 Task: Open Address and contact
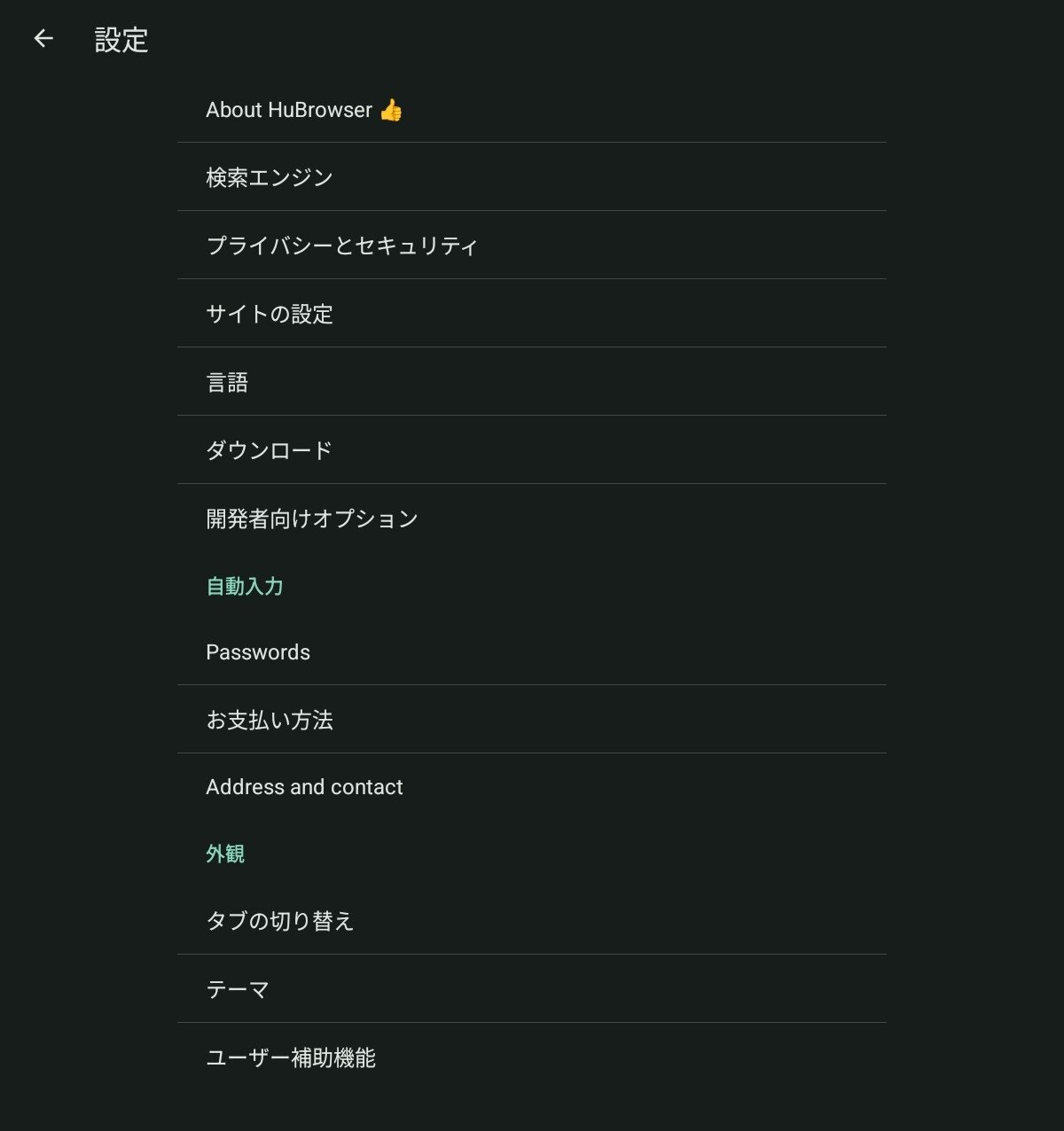[x=532, y=787]
